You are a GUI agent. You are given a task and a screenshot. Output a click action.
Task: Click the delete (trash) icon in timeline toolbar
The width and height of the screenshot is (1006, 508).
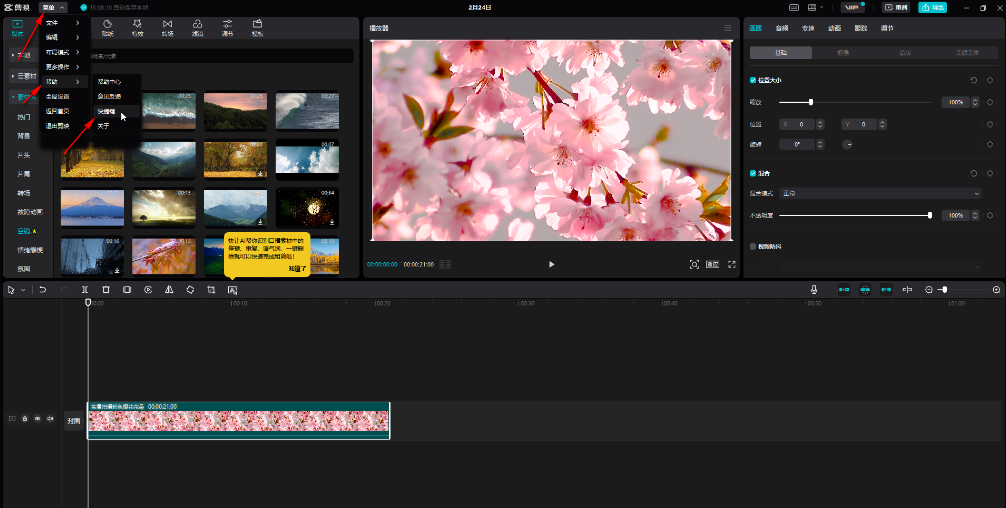pos(105,289)
